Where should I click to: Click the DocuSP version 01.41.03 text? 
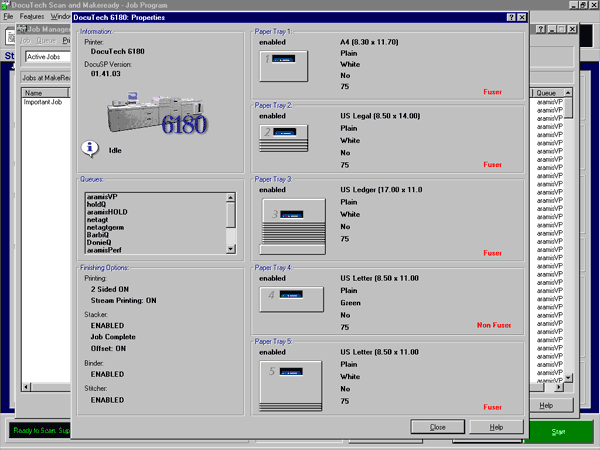[106, 73]
